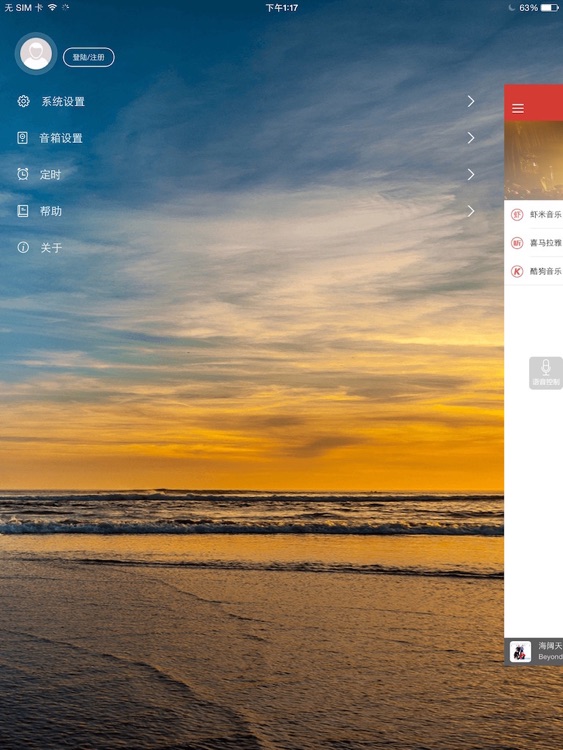
Task: Click the speaker icon for 音箱设置
Action: (x=22, y=138)
